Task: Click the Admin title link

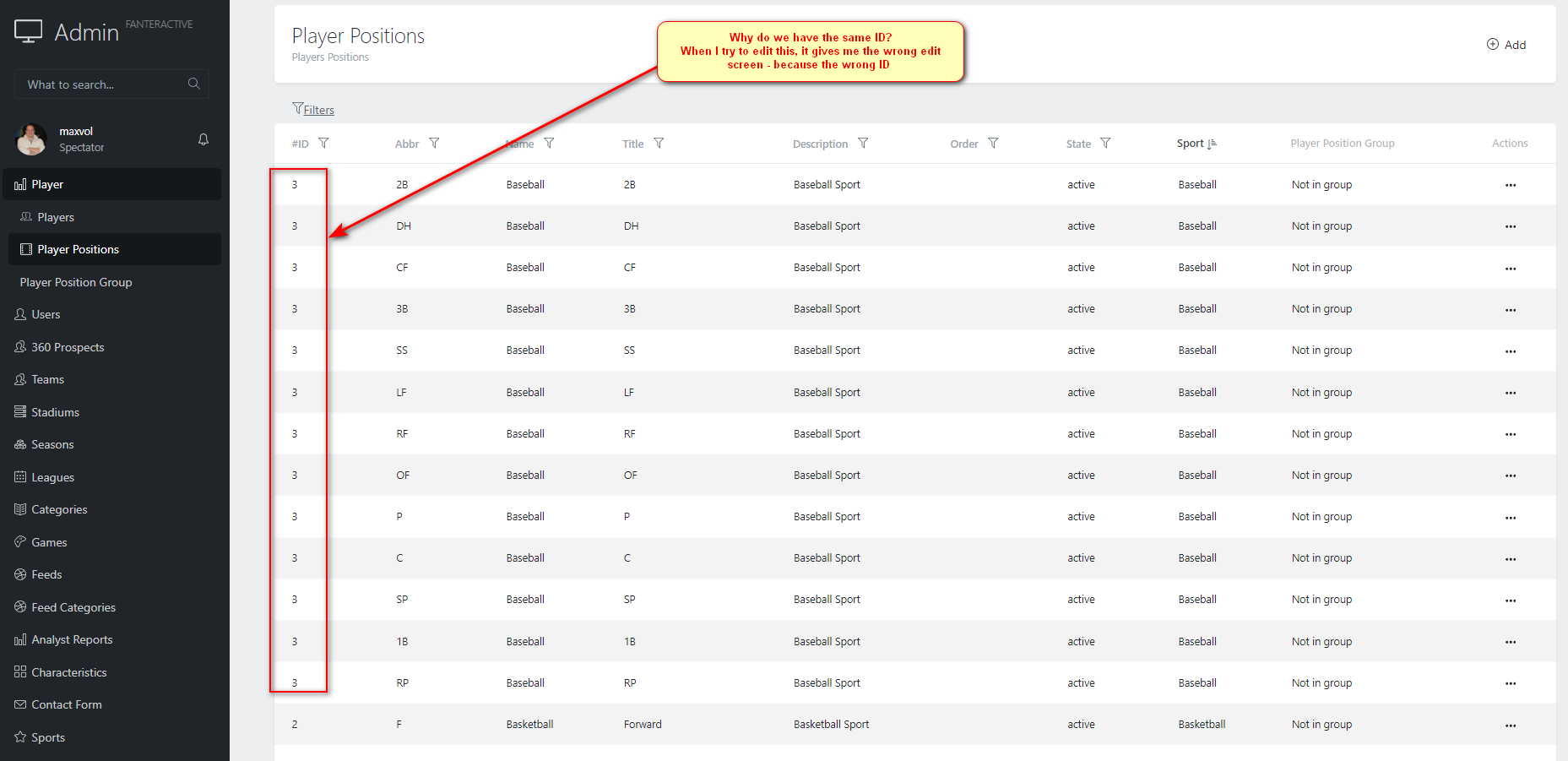Action: point(86,32)
